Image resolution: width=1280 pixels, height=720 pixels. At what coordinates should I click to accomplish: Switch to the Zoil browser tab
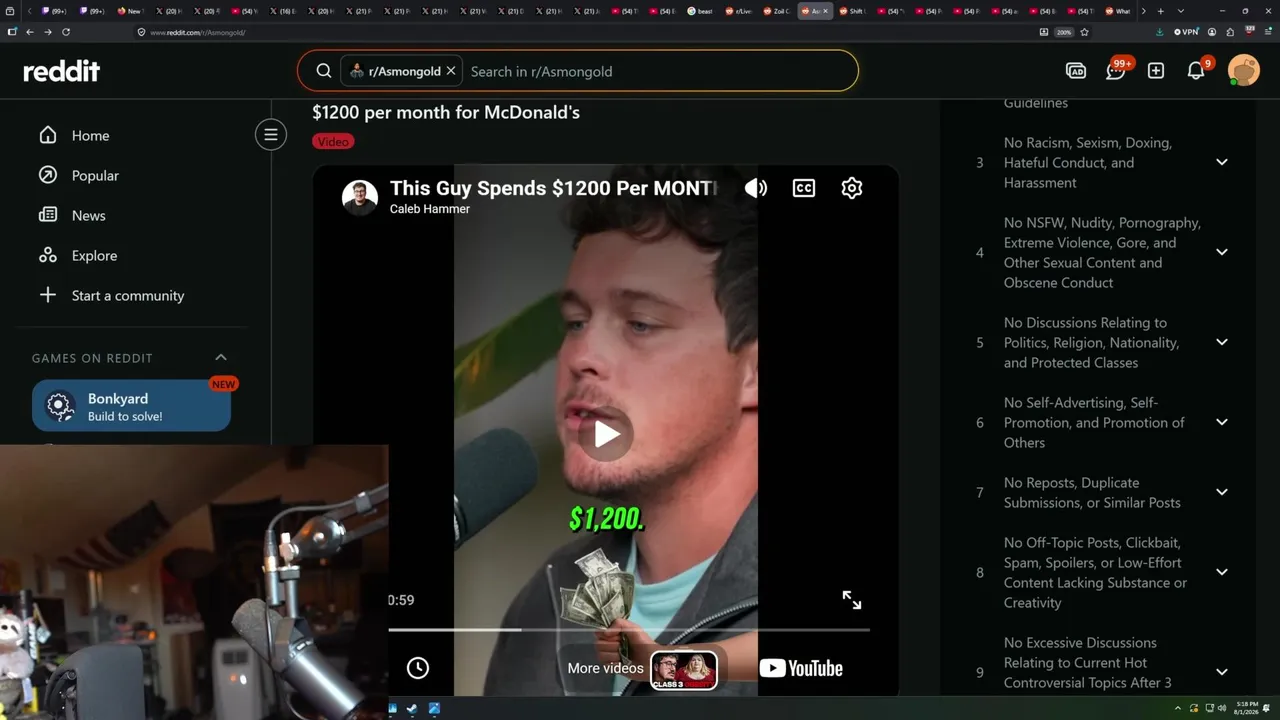[777, 11]
